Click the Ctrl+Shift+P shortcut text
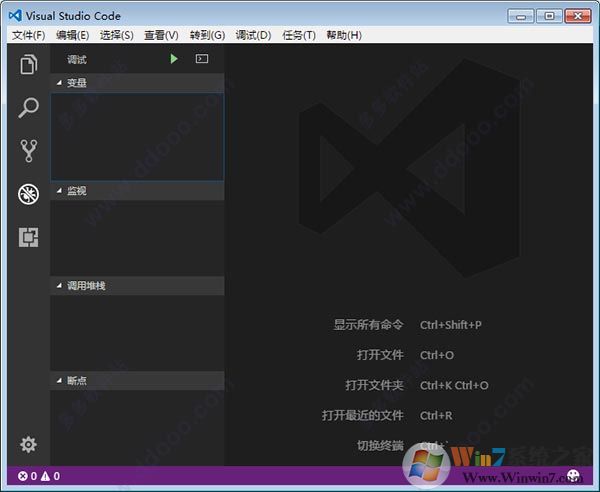 coord(451,325)
